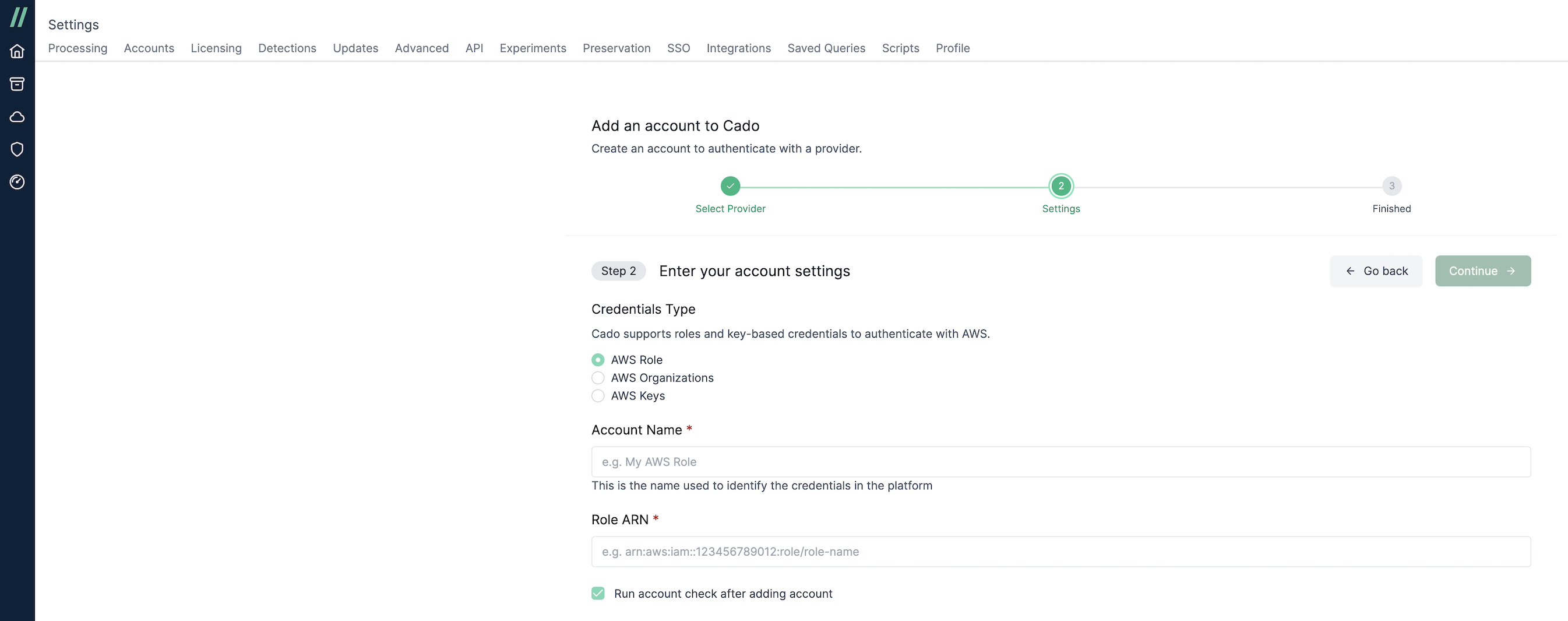This screenshot has width=1568, height=621.
Task: Switch to the Accounts tab
Action: click(149, 48)
